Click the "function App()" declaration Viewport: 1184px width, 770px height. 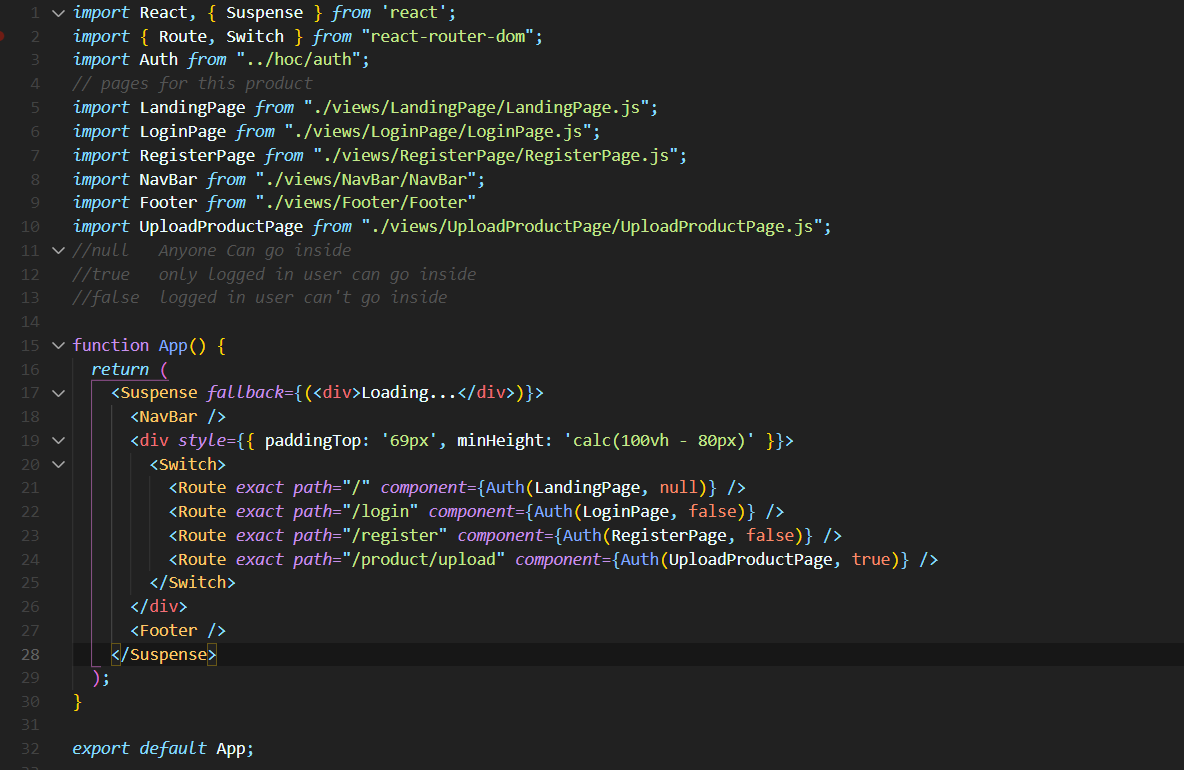pos(139,346)
